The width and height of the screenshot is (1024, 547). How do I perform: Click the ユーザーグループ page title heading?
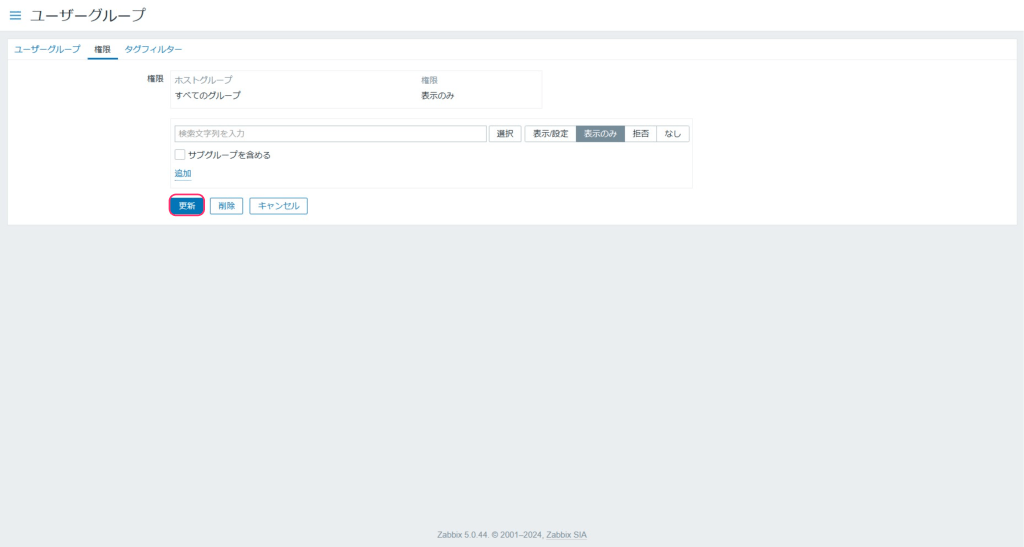click(88, 15)
